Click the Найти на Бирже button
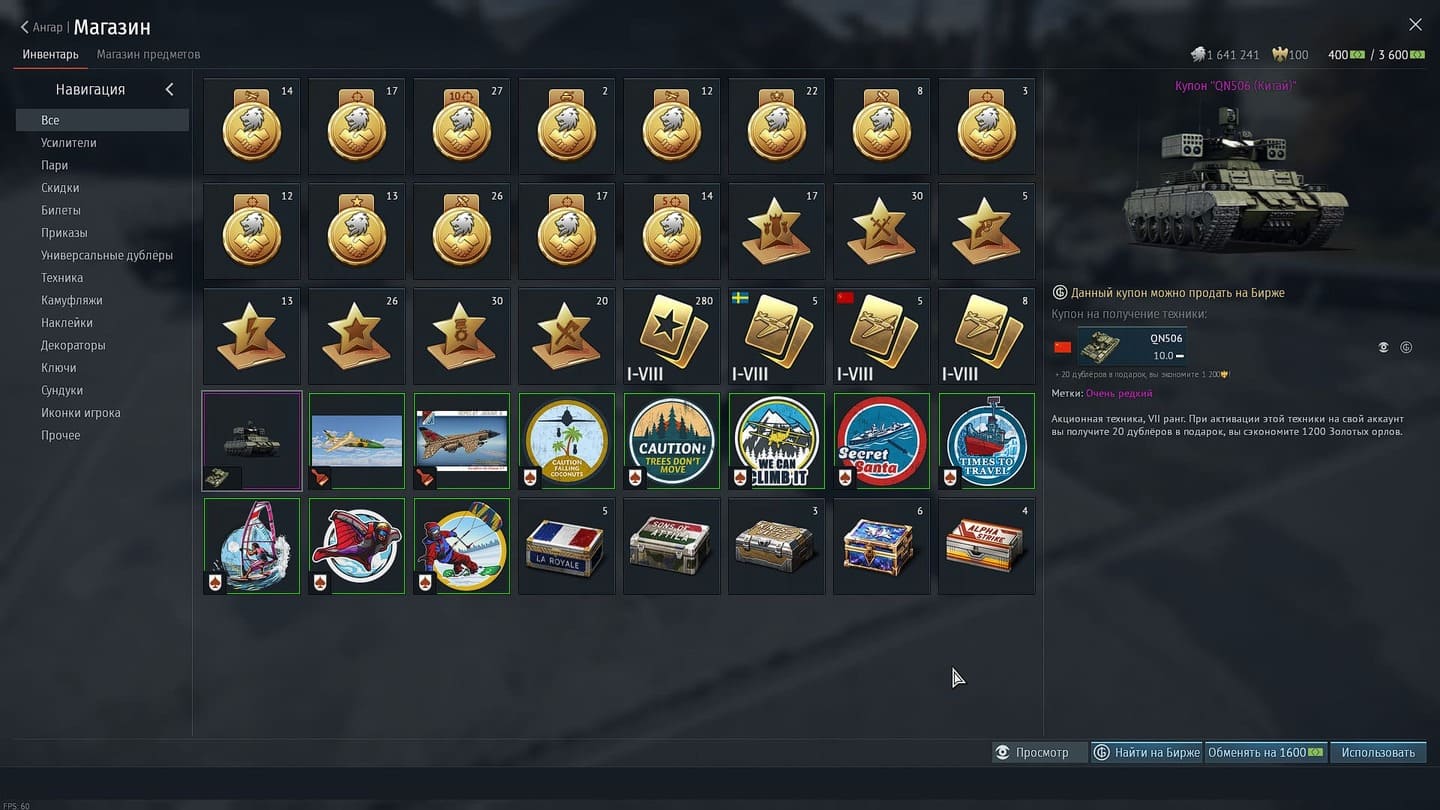The height and width of the screenshot is (810, 1440). [1146, 752]
